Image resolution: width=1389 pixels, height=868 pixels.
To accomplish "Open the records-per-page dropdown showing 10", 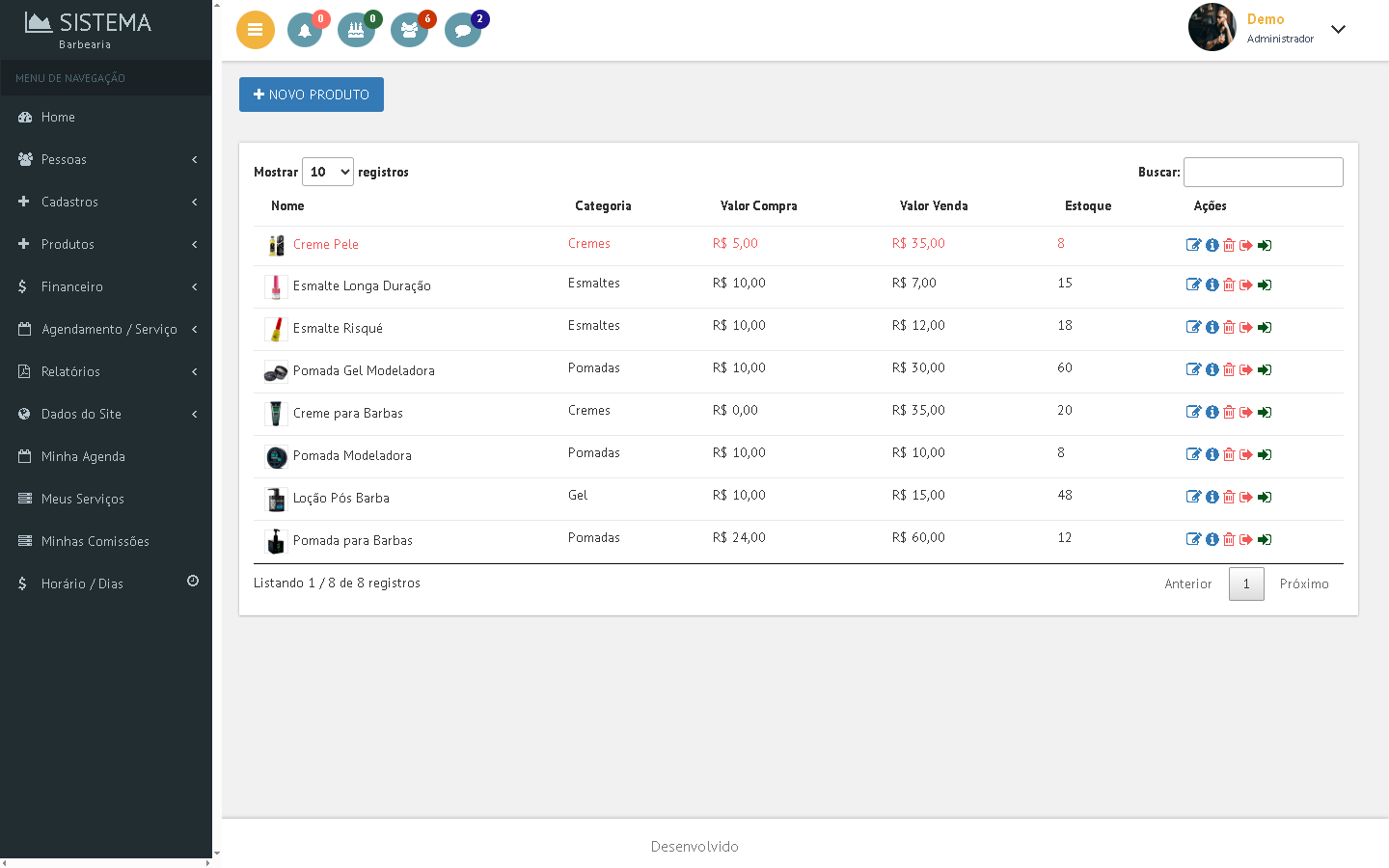I will pyautogui.click(x=328, y=172).
